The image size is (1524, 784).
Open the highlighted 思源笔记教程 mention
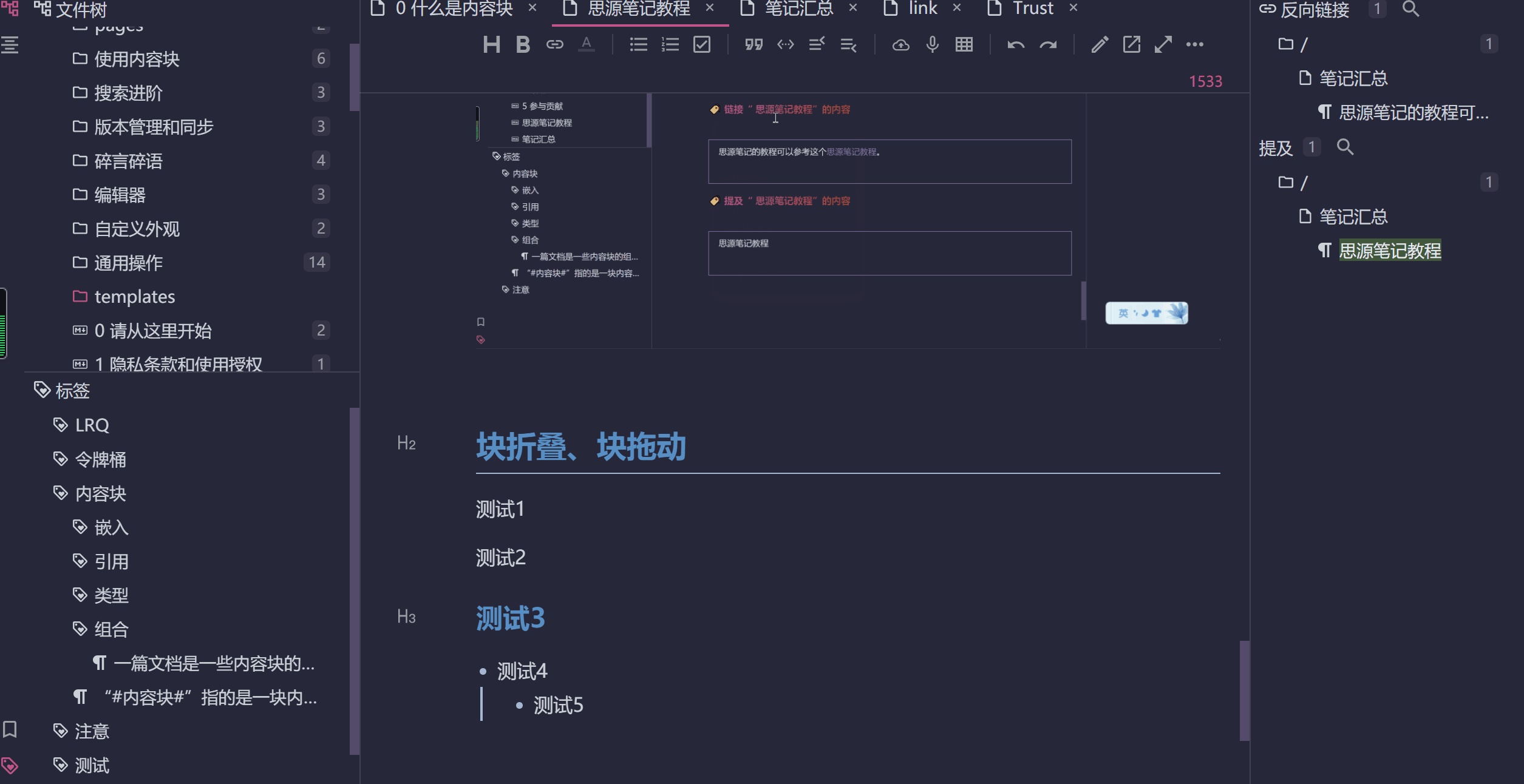point(1389,251)
